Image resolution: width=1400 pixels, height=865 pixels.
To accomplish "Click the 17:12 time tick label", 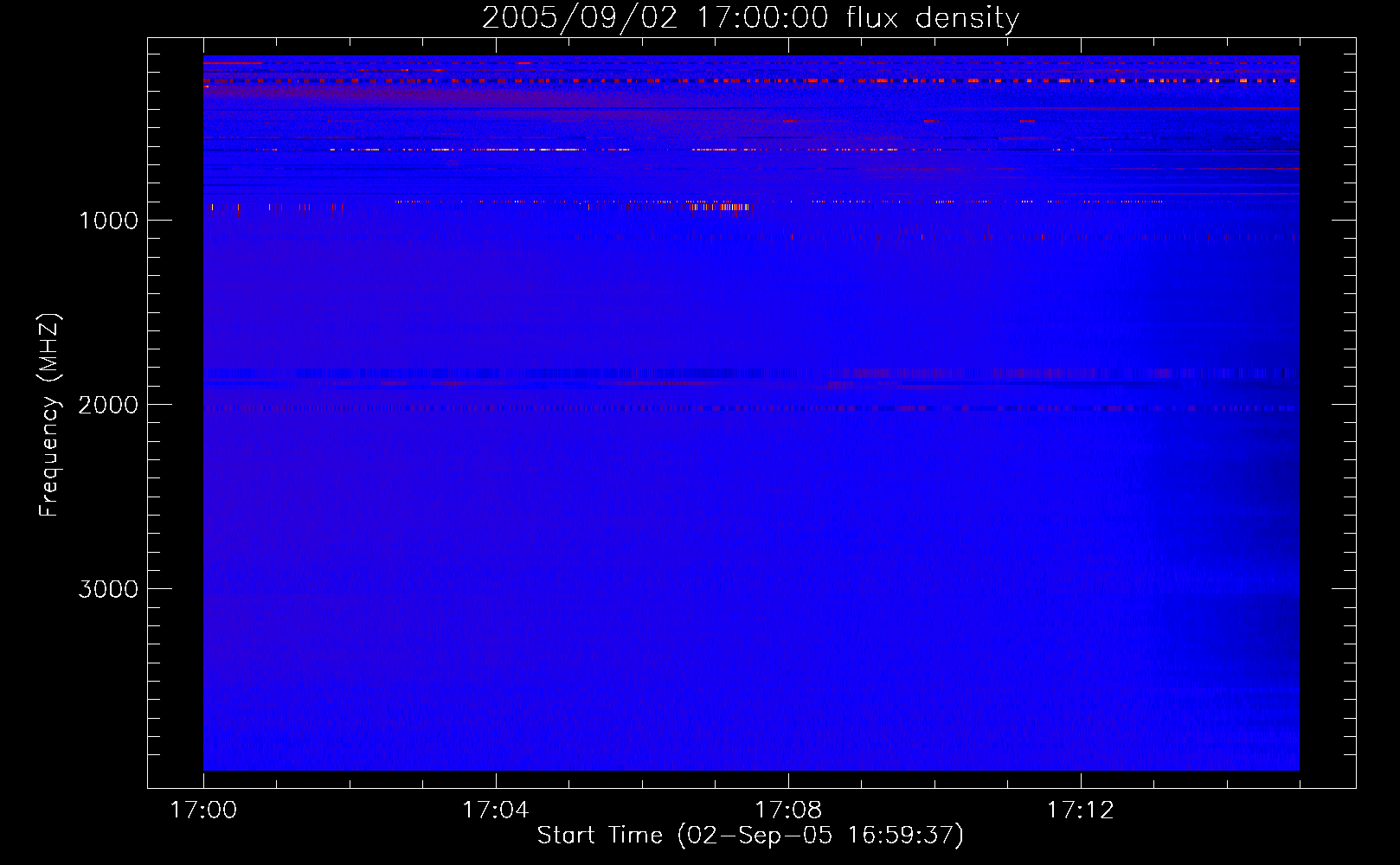I will pos(1081,811).
